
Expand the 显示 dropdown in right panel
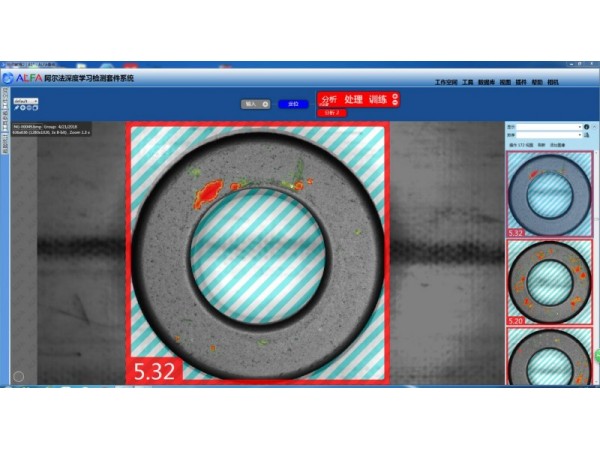point(579,127)
